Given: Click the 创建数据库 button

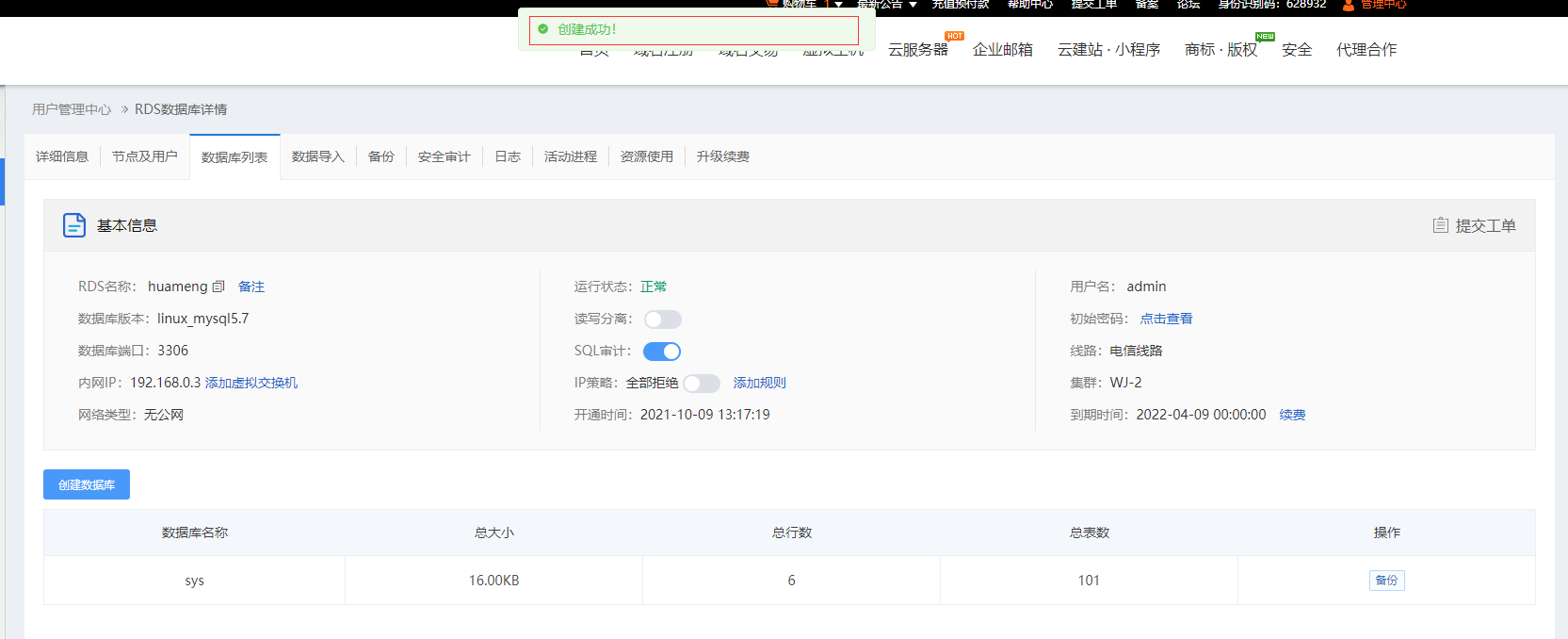Looking at the screenshot, I should coord(87,484).
